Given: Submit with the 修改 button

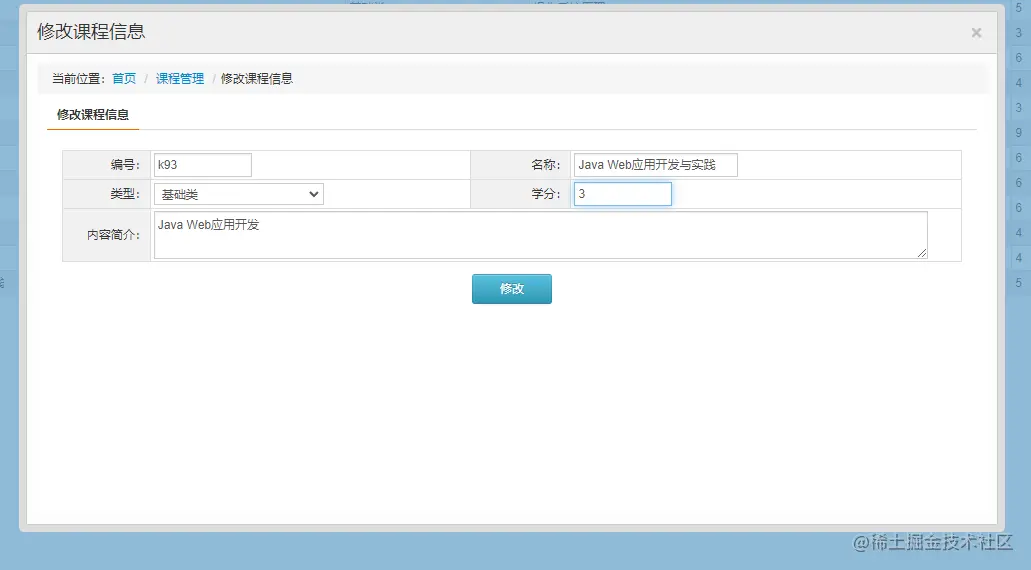Looking at the screenshot, I should 512,289.
